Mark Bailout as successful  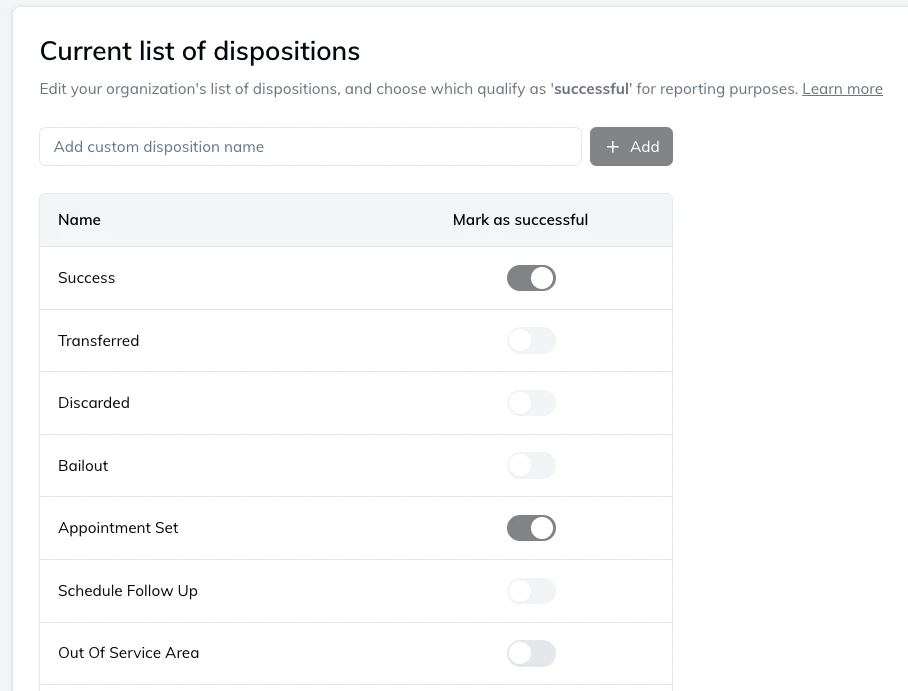[x=531, y=466]
